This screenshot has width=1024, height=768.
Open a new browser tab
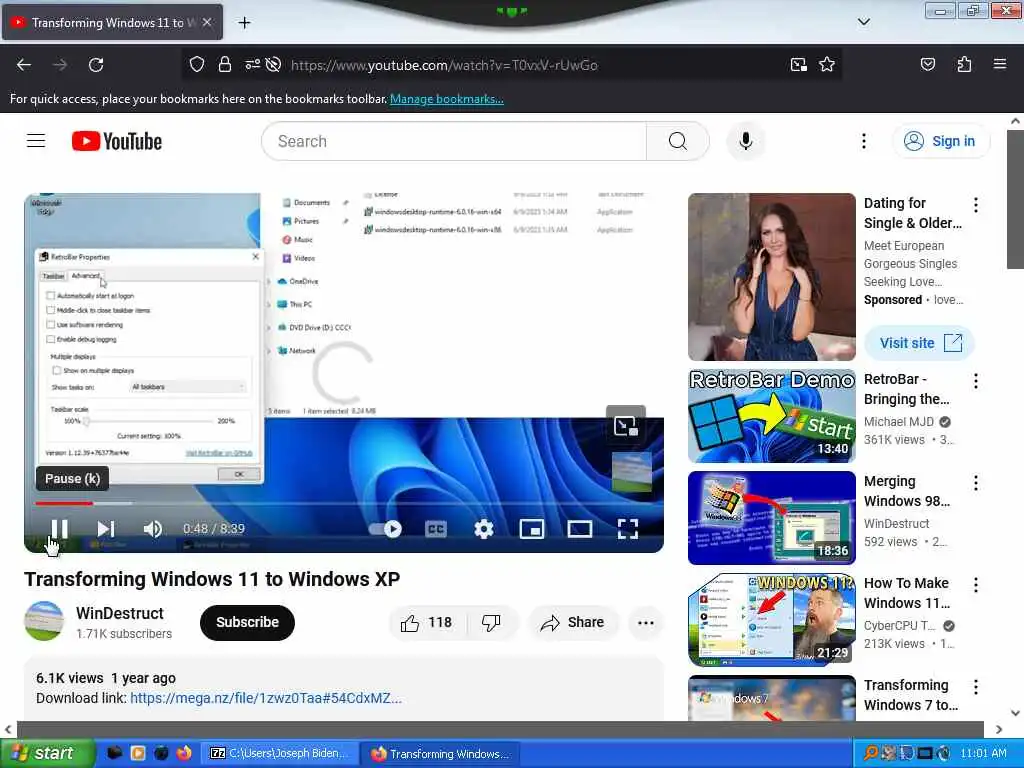point(244,23)
